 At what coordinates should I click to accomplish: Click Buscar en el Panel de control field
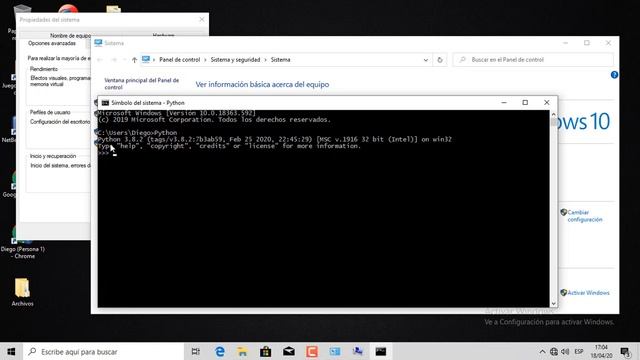point(533,60)
